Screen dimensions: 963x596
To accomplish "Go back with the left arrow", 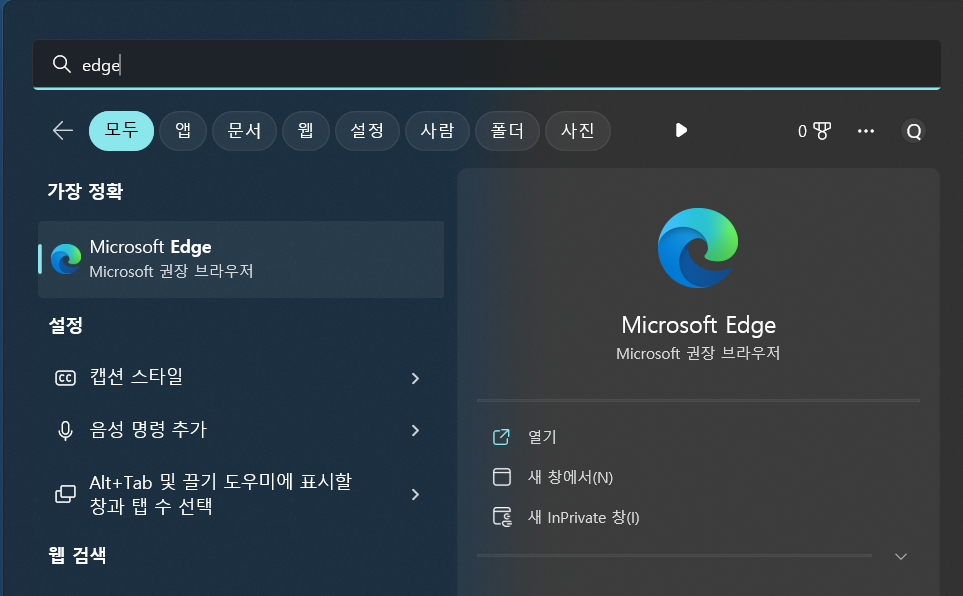I will tap(63, 130).
